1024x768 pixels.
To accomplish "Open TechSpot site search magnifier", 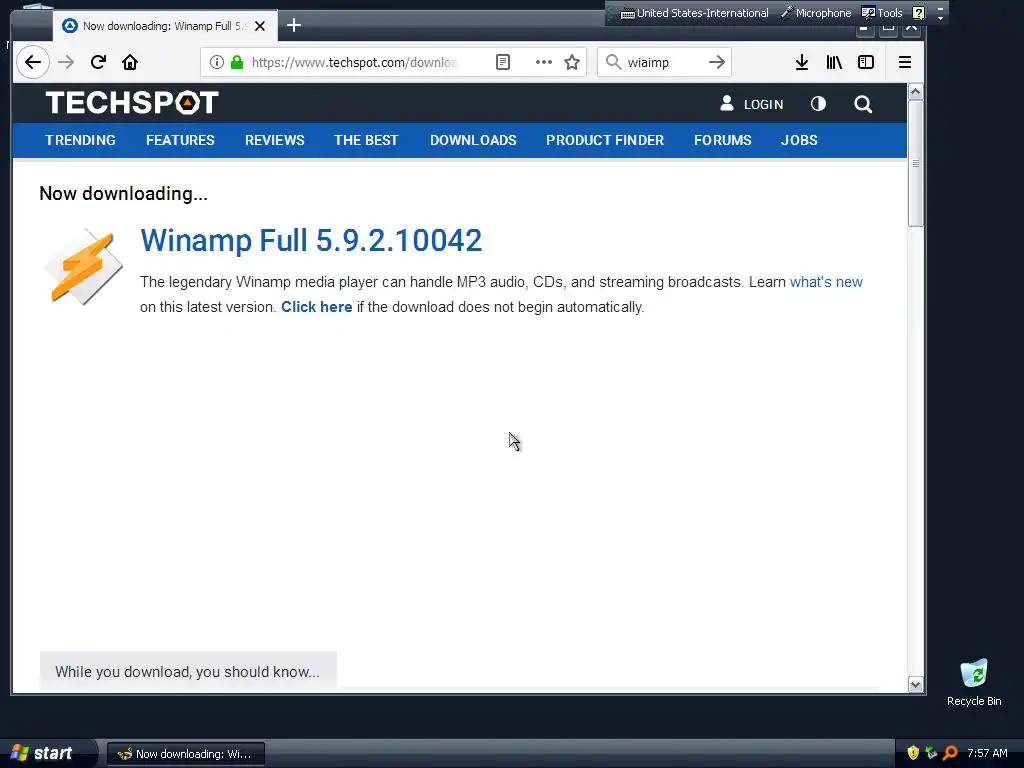I will (x=863, y=104).
